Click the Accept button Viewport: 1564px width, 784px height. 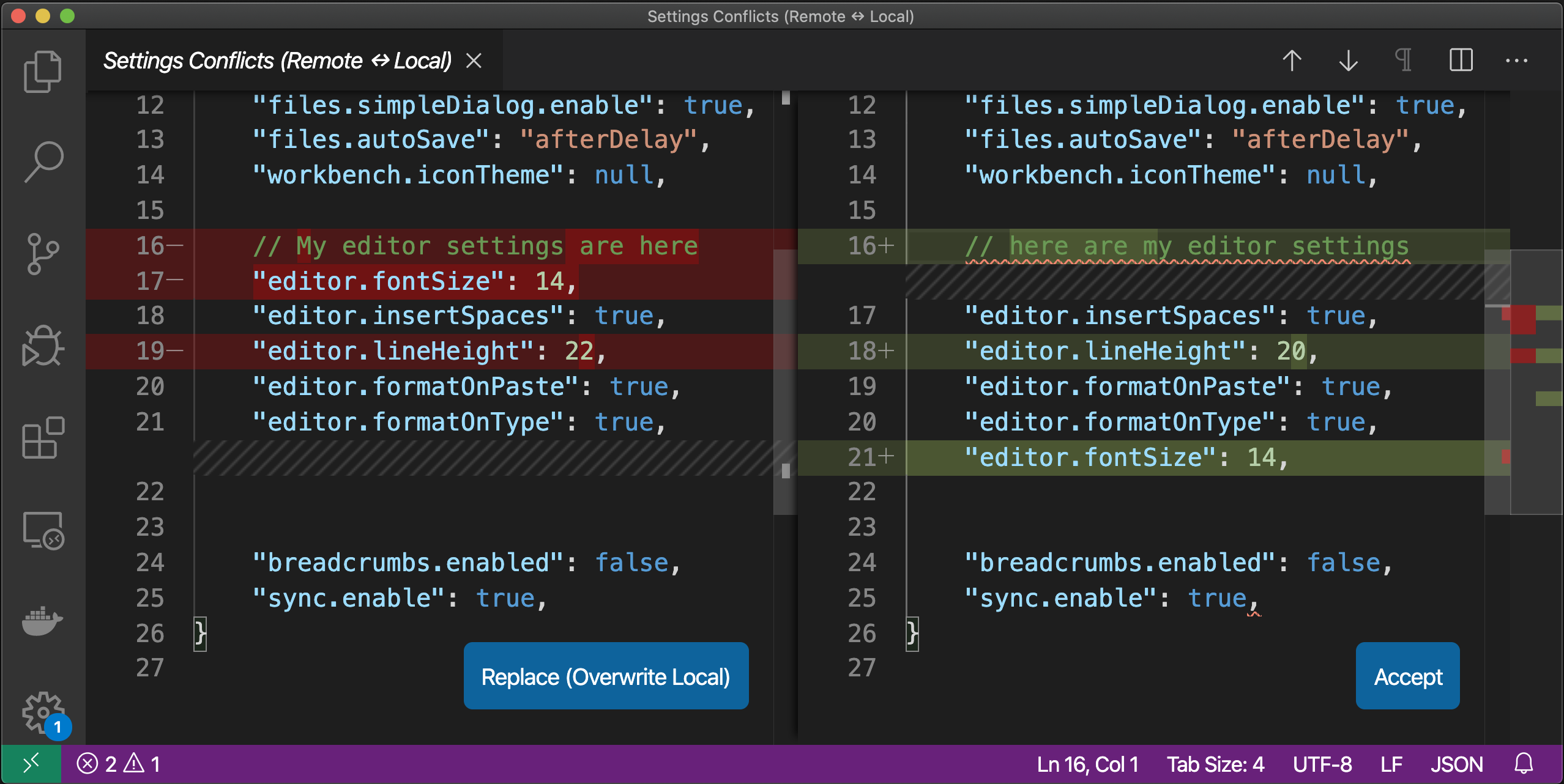tap(1407, 676)
